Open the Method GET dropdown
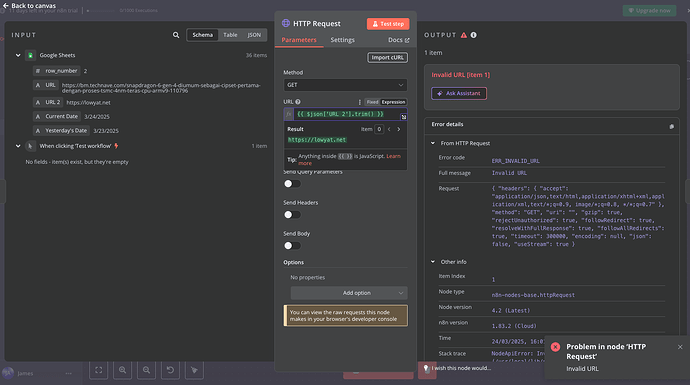Screen dimensions: 690x385 (x=345, y=85)
